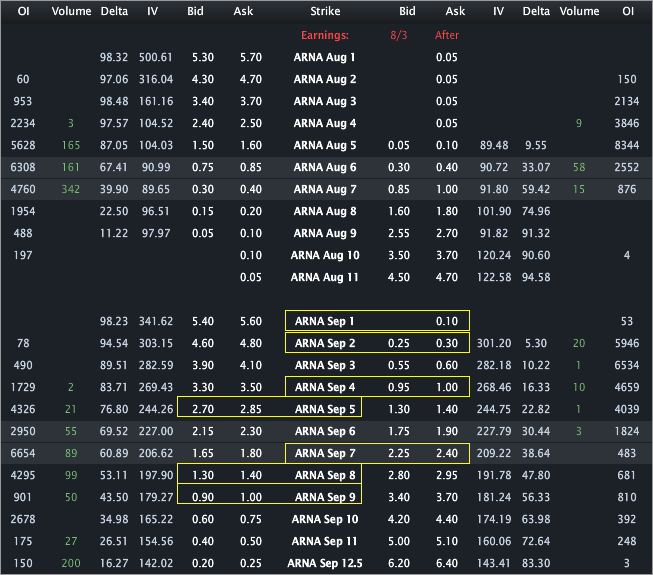Click put ask 0.10 for Sep 1

coord(447,321)
